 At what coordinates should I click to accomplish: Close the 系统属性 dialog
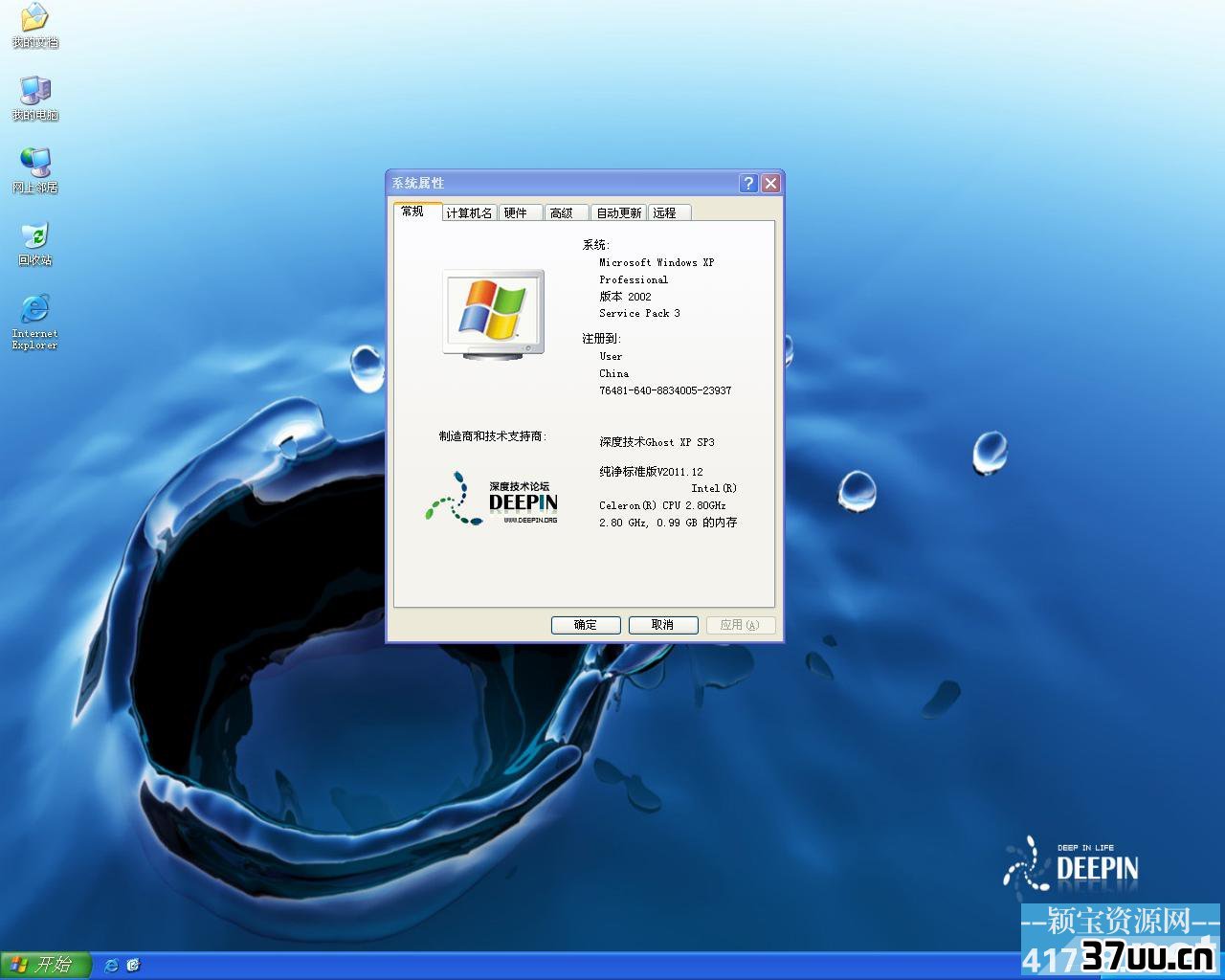tap(770, 183)
